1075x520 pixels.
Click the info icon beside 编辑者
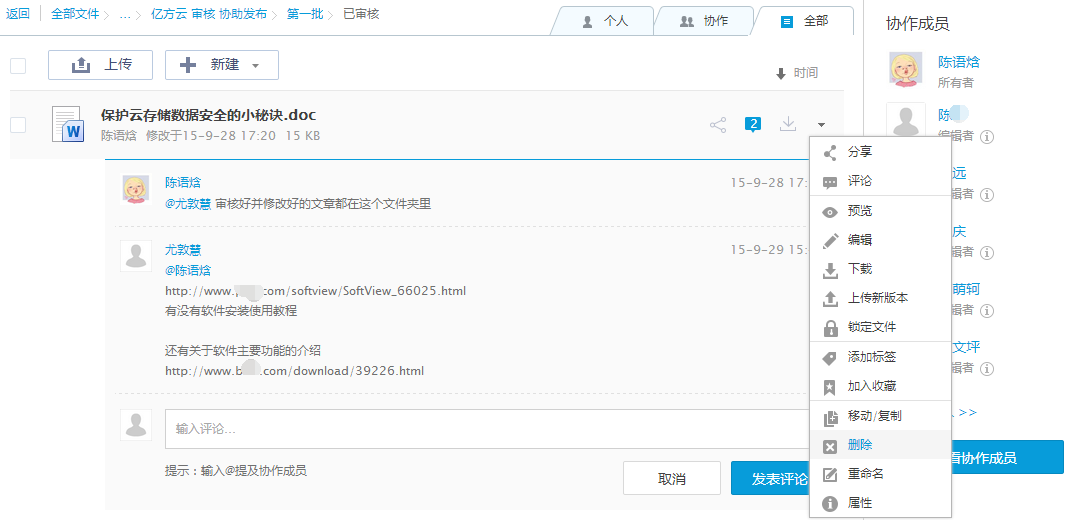click(x=986, y=137)
